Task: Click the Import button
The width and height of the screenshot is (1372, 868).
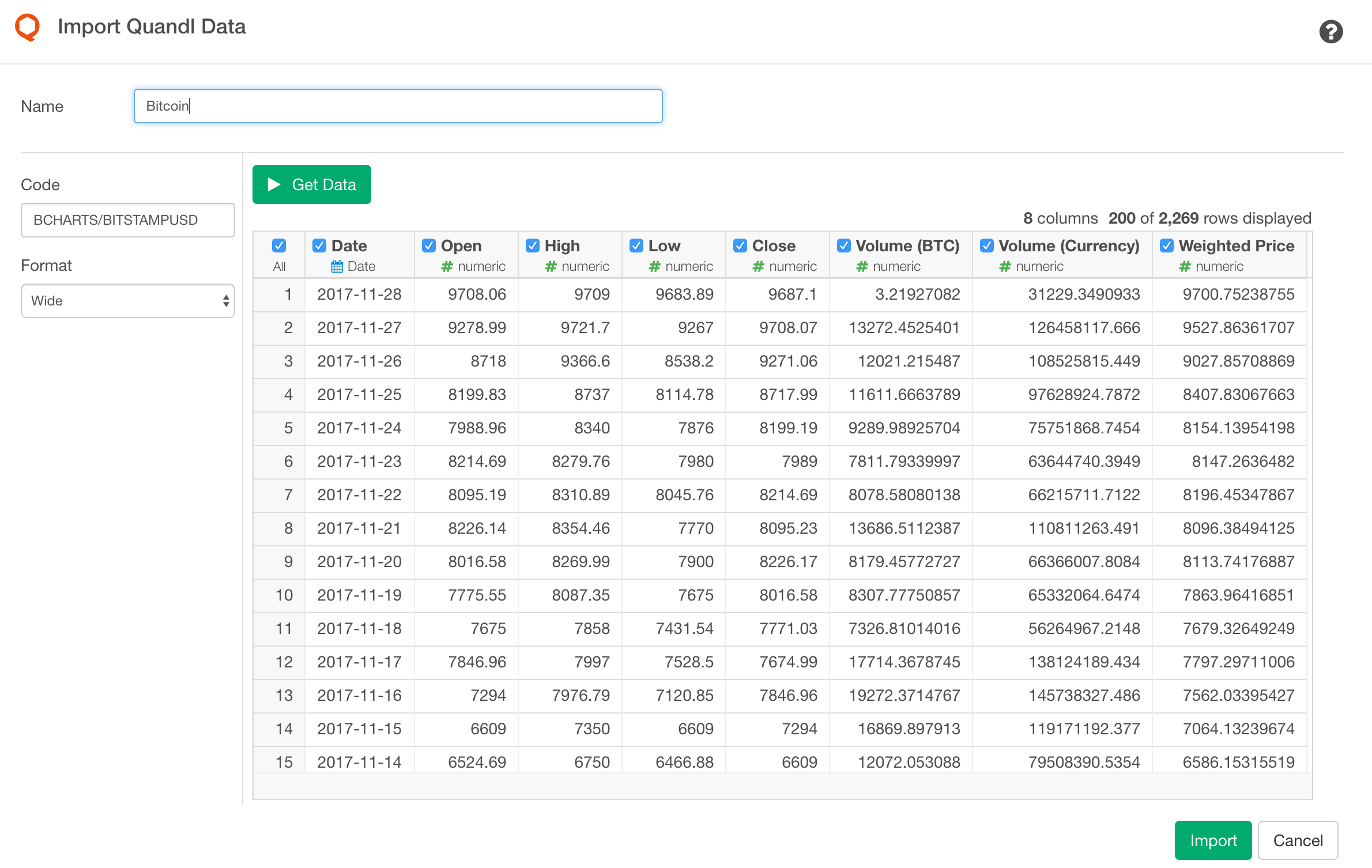Action: (x=1213, y=840)
